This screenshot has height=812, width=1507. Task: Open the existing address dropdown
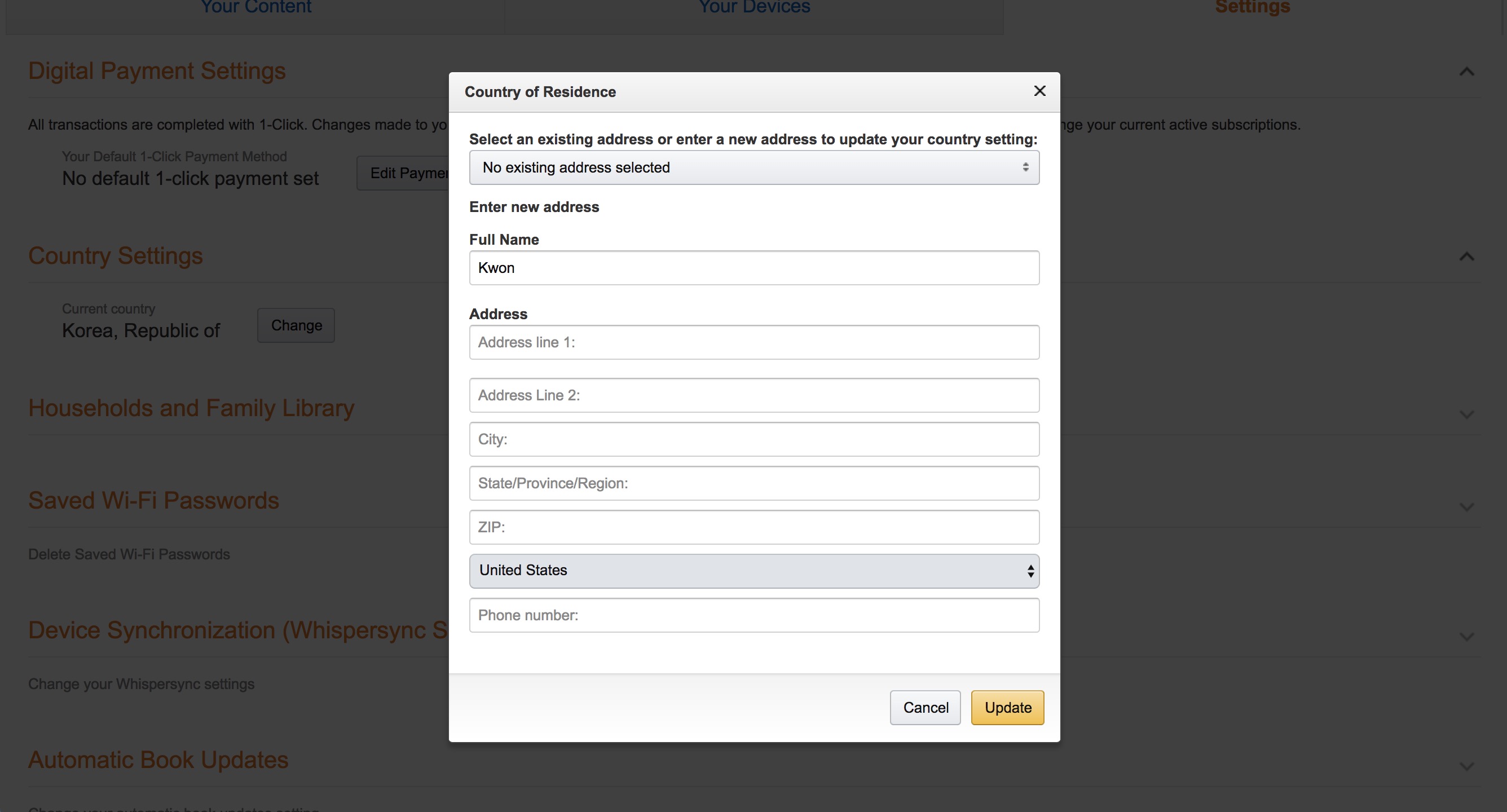click(754, 167)
